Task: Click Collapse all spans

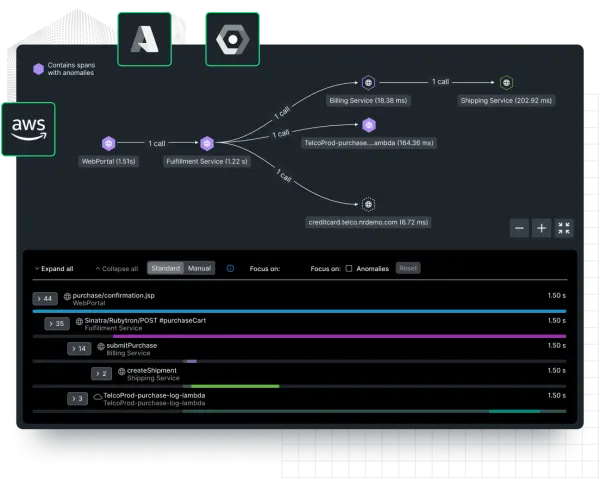Action: click(x=117, y=269)
